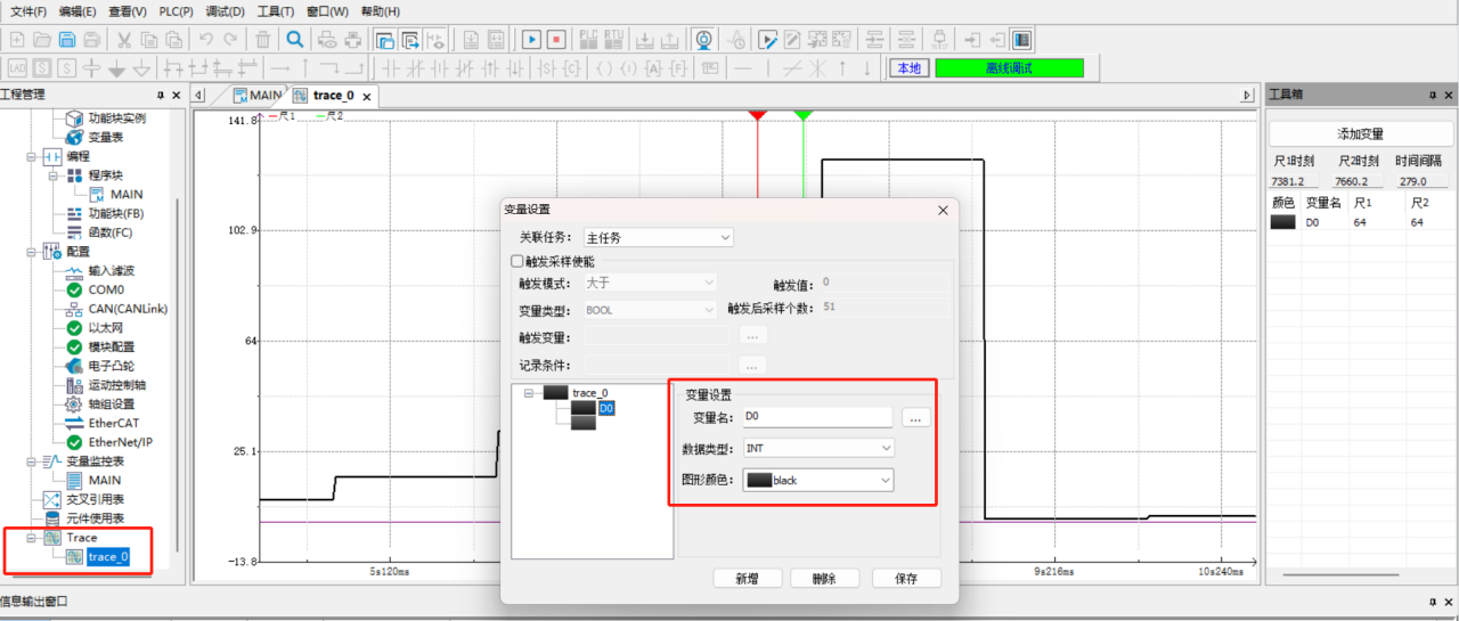Click the Undo arrow icon
1459x621 pixels.
coord(206,40)
